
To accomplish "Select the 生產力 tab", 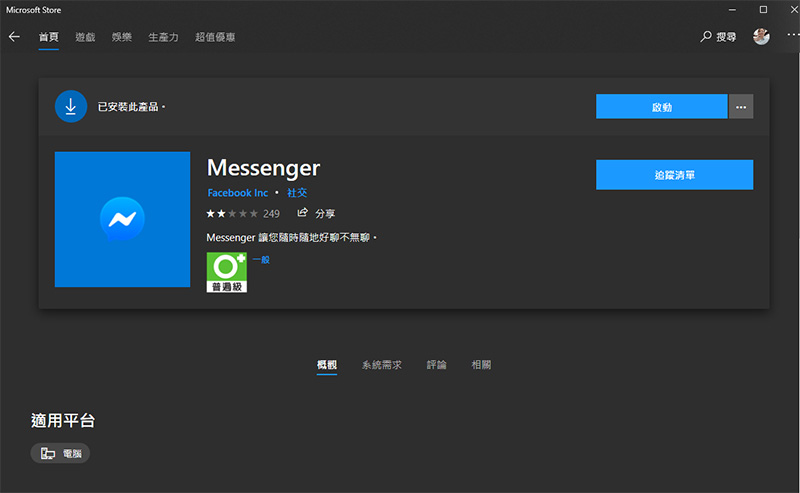I will tap(163, 37).
